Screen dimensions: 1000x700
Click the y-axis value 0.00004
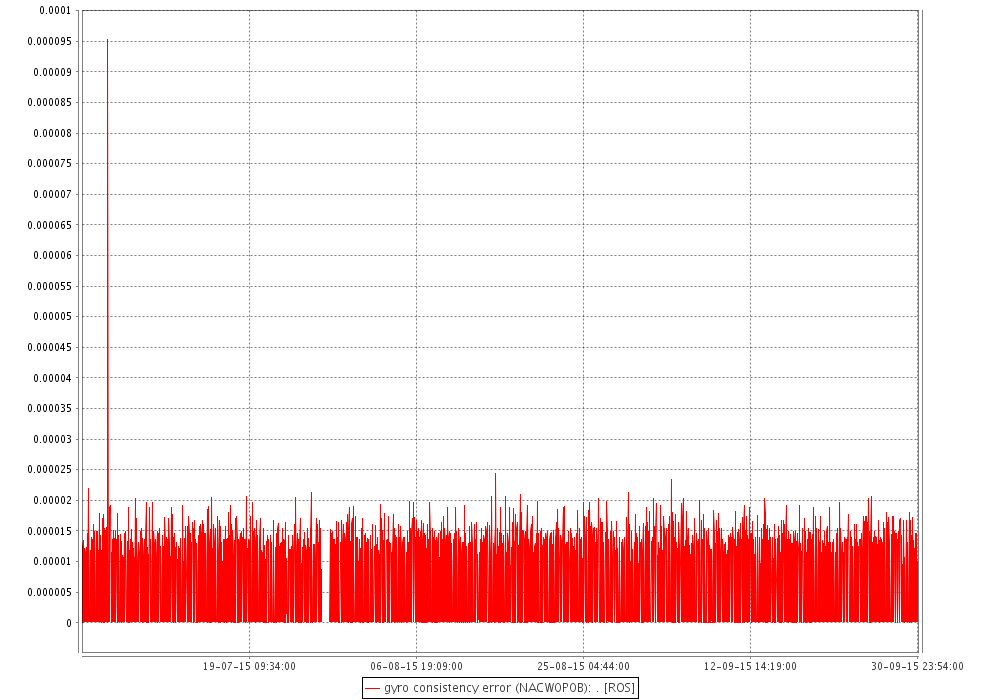[x=52, y=378]
